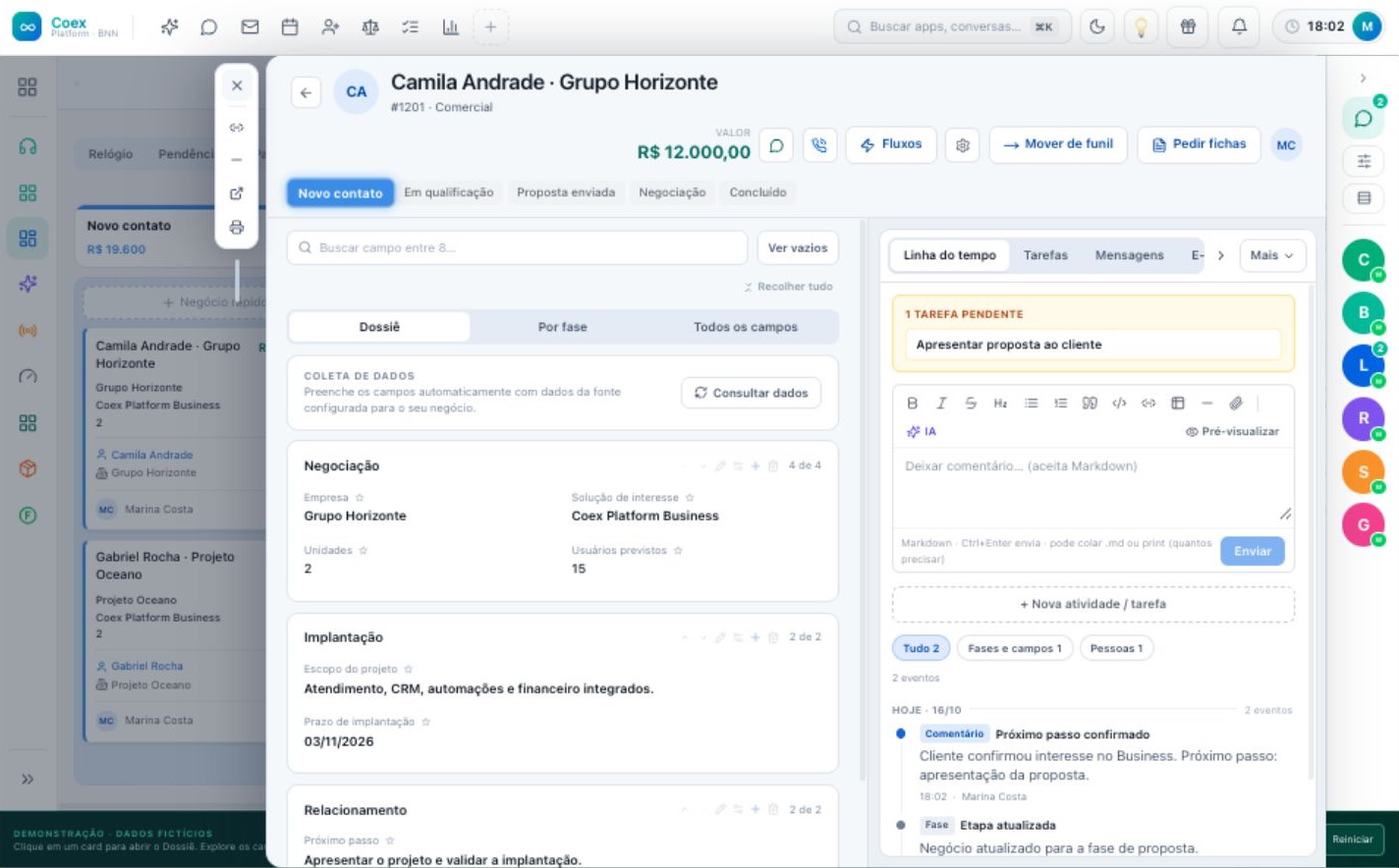The image size is (1399, 868).
Task: Open the balance scale icon in top bar
Action: (370, 27)
